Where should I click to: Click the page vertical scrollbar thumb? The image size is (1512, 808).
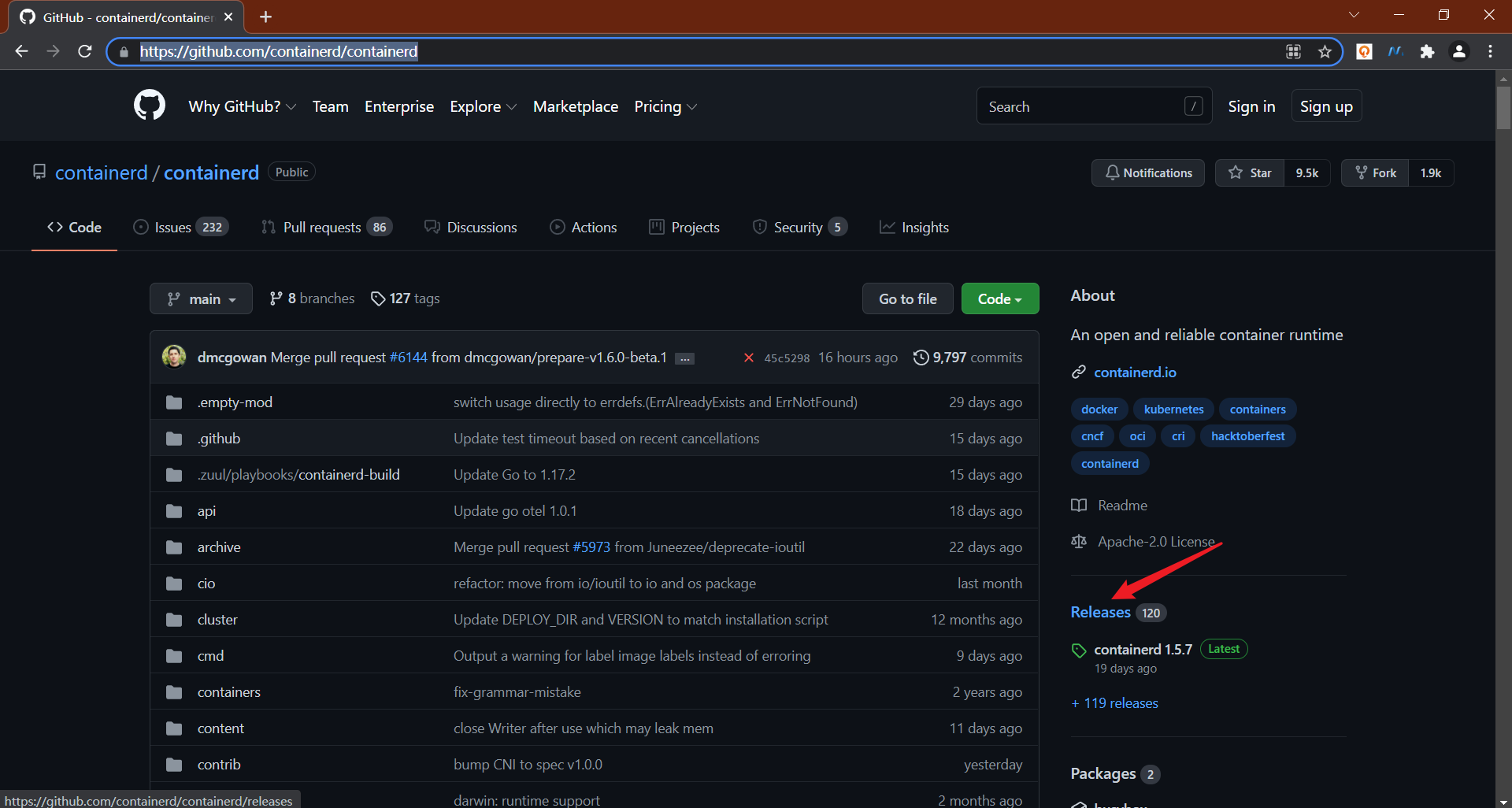[x=1503, y=107]
